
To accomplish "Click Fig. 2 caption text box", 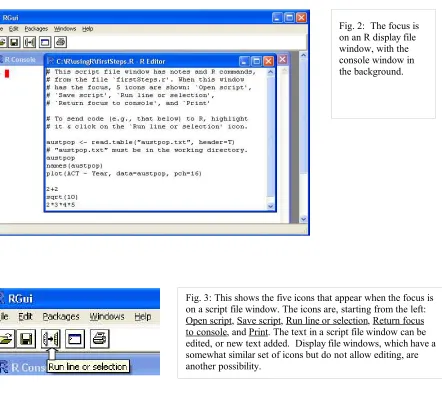I will [383, 64].
